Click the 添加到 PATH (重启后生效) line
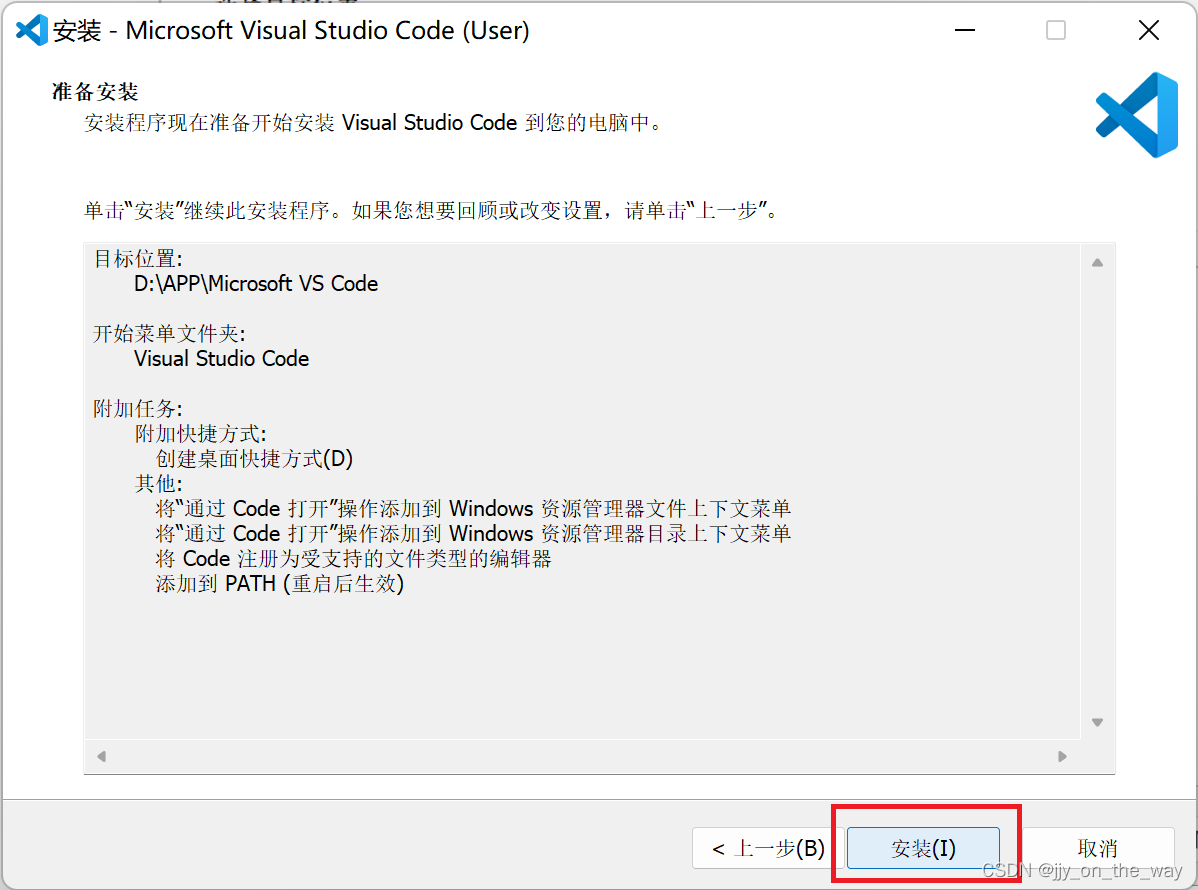1198x890 pixels. (280, 584)
